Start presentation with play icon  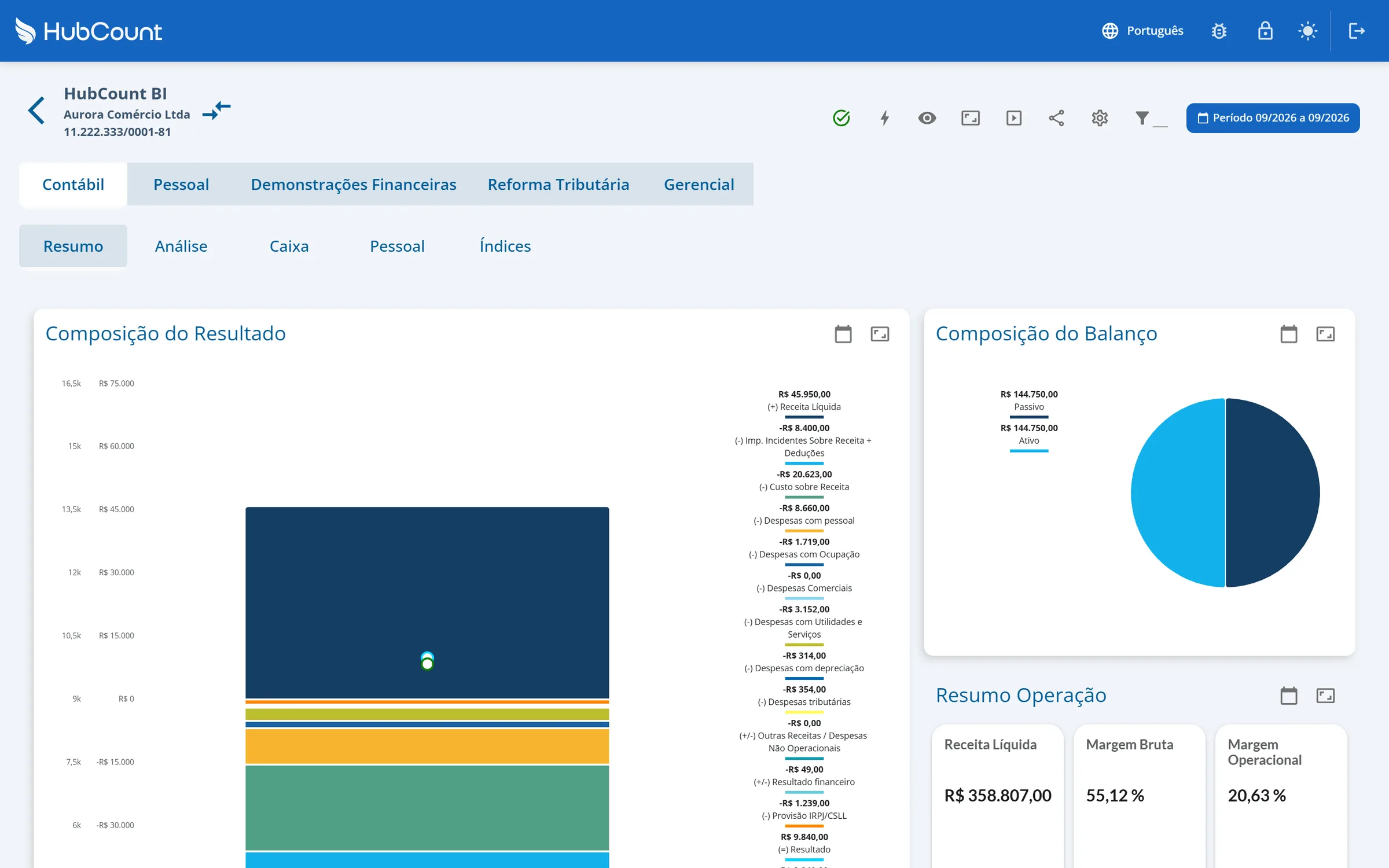tap(1014, 118)
